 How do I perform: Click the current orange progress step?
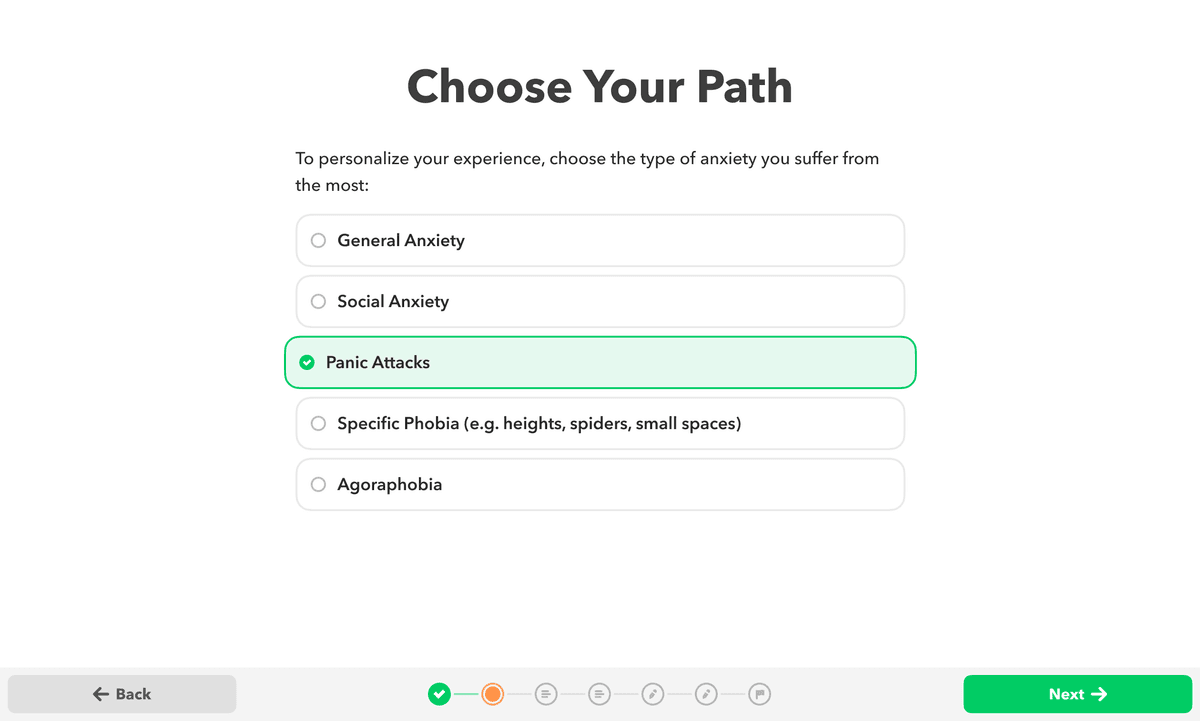(x=492, y=694)
